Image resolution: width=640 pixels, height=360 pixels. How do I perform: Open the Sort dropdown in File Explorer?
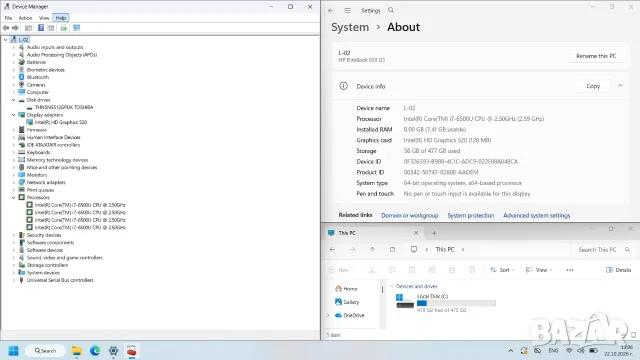click(502, 270)
